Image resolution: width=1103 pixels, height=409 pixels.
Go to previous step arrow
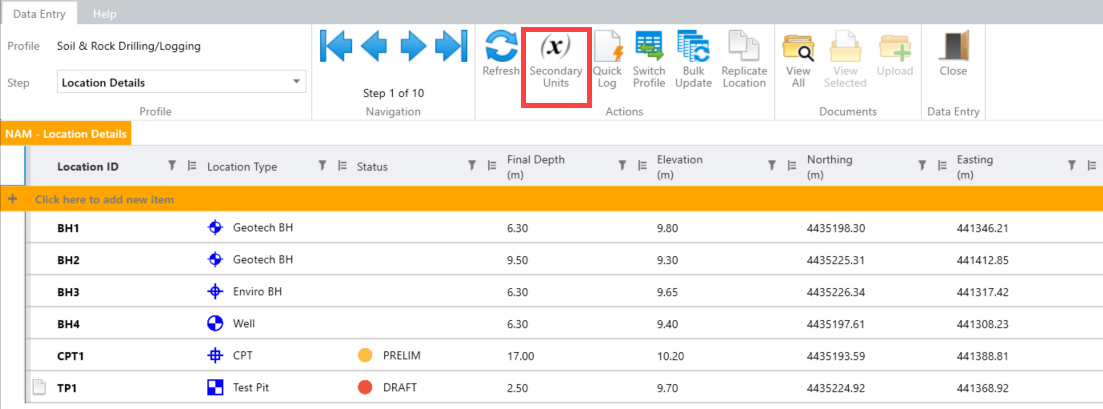(x=374, y=47)
